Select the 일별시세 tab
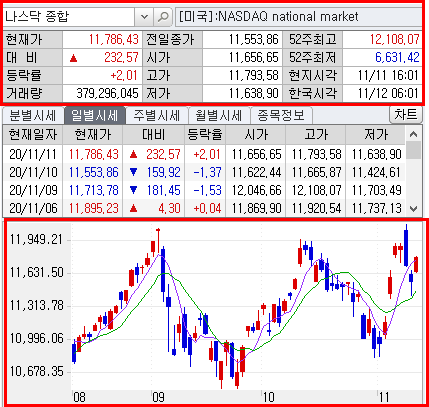429x407 pixels. pos(94,116)
